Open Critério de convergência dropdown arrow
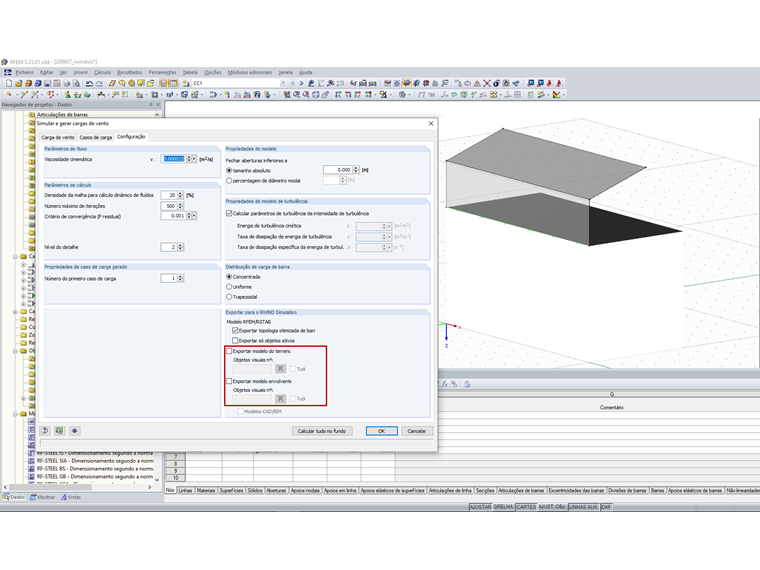The width and height of the screenshot is (760, 570). pos(194,216)
